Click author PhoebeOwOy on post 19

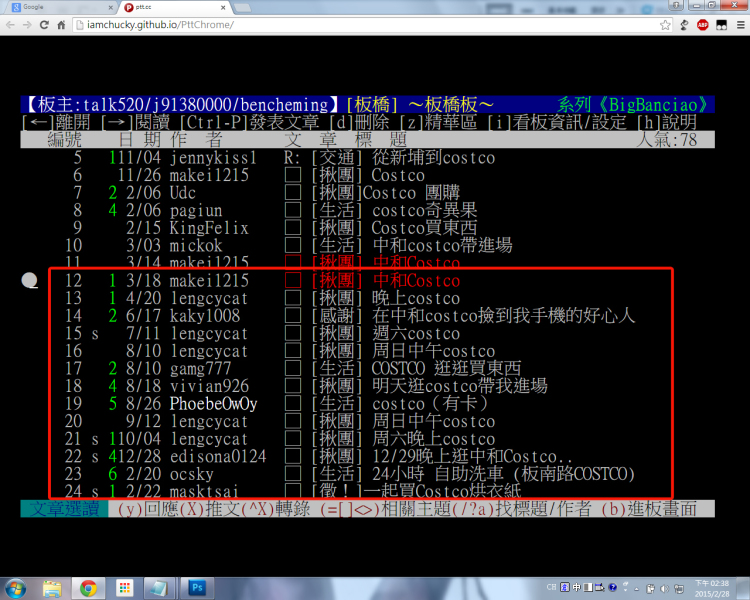(x=213, y=404)
